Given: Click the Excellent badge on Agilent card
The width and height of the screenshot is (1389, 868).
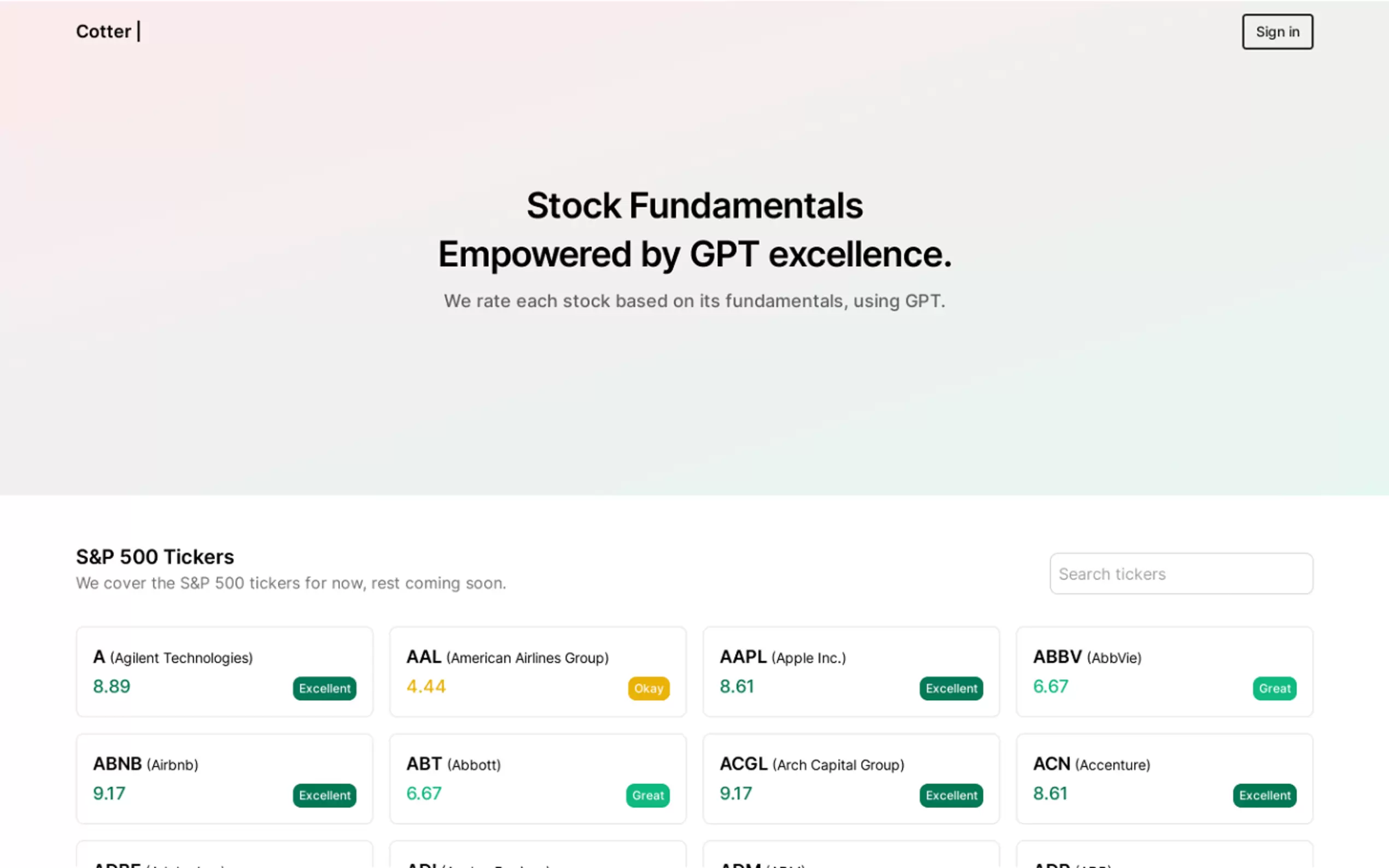Looking at the screenshot, I should [x=324, y=688].
